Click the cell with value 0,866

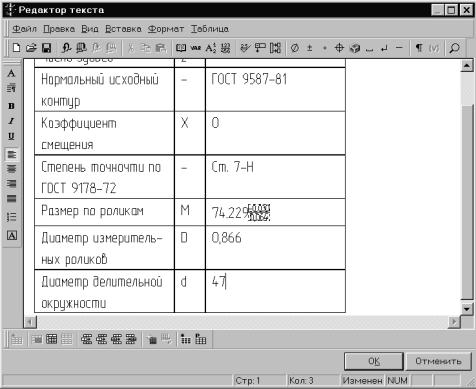pos(275,248)
